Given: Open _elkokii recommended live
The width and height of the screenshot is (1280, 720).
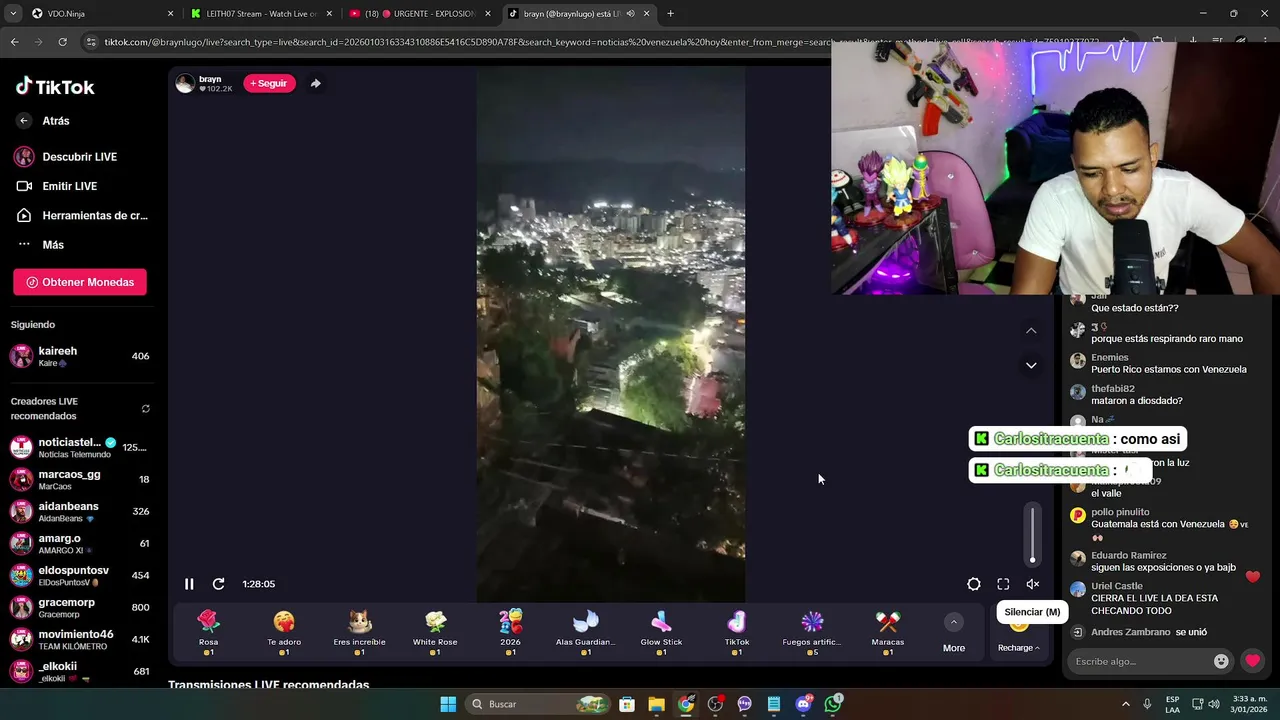Looking at the screenshot, I should tap(80, 671).
